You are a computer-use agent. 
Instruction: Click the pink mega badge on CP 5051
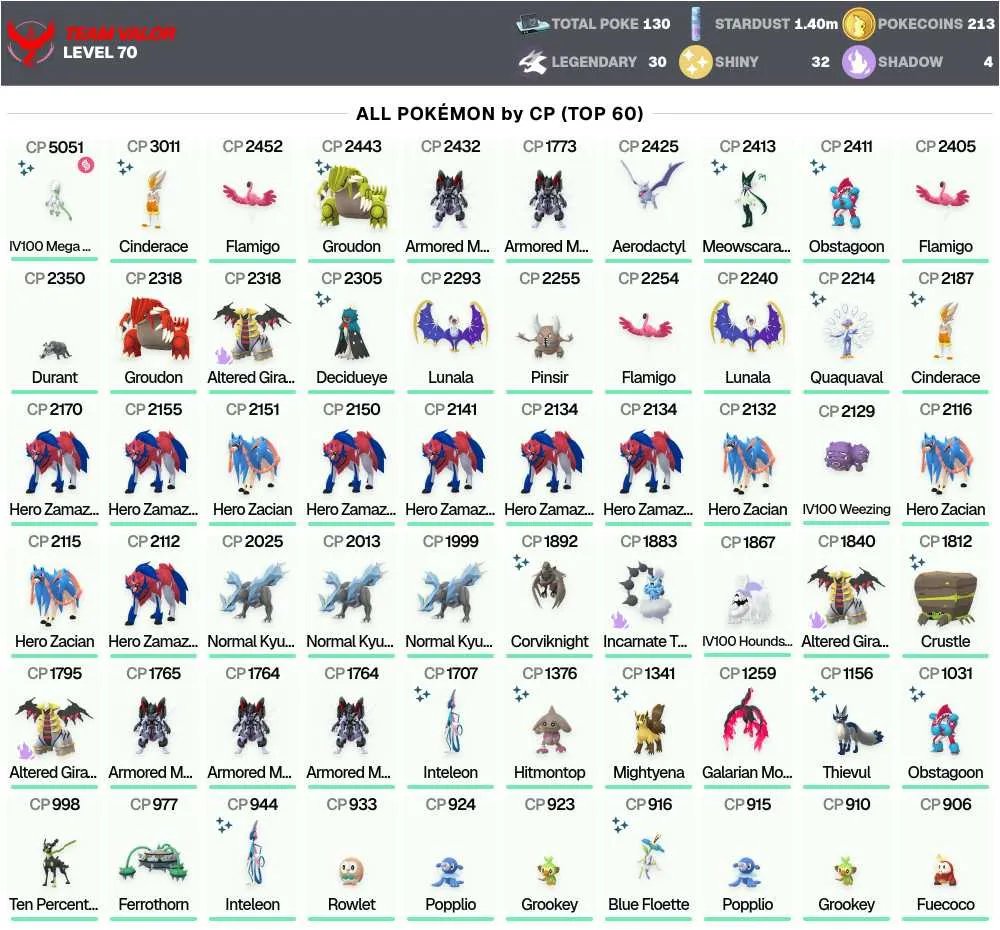[x=86, y=165]
